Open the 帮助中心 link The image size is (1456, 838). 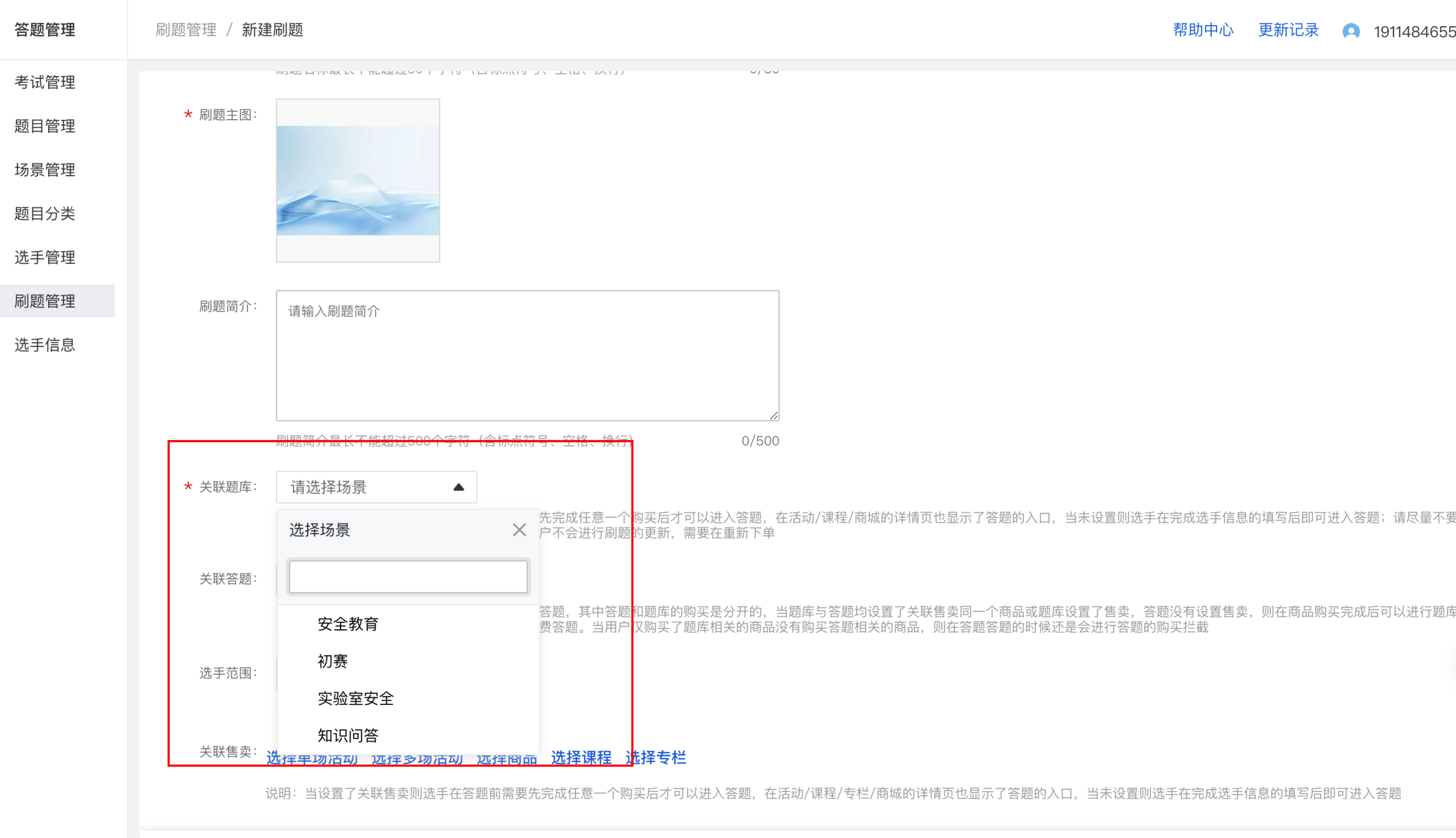tap(1203, 30)
